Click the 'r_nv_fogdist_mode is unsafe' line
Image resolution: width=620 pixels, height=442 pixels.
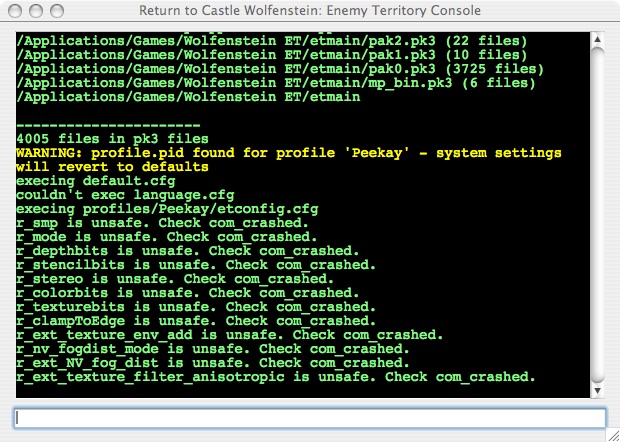click(x=213, y=349)
